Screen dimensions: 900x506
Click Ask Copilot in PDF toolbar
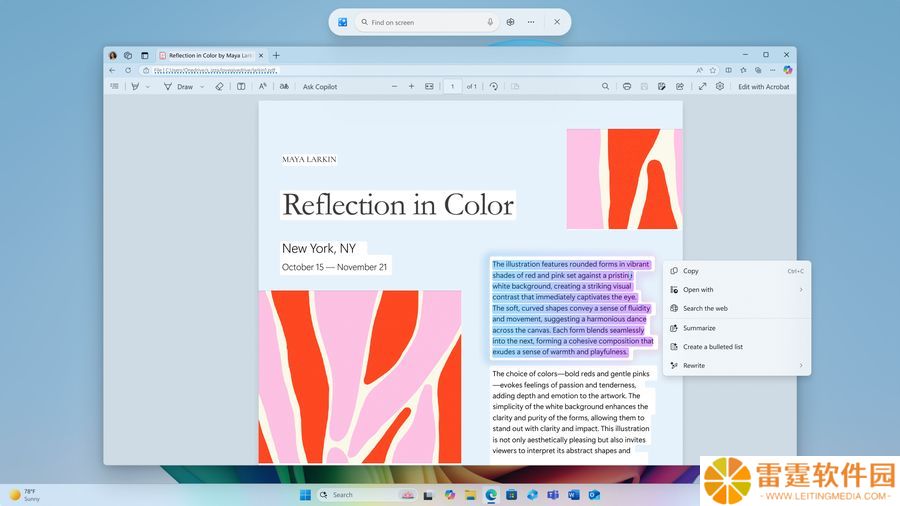[320, 87]
